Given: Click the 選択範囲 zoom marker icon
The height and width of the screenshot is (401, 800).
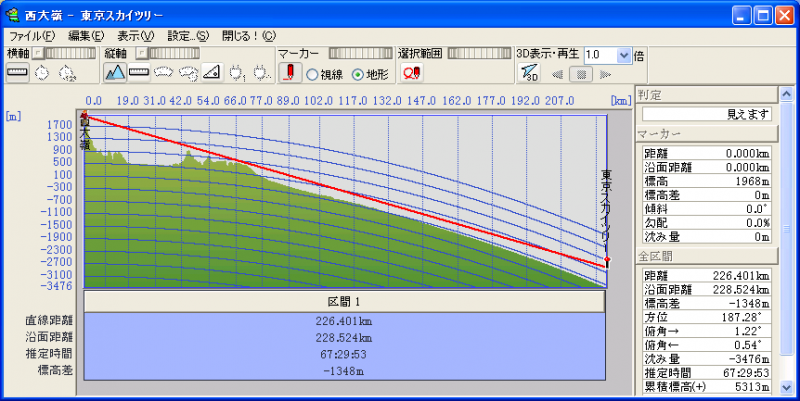Looking at the screenshot, I should (x=410, y=73).
